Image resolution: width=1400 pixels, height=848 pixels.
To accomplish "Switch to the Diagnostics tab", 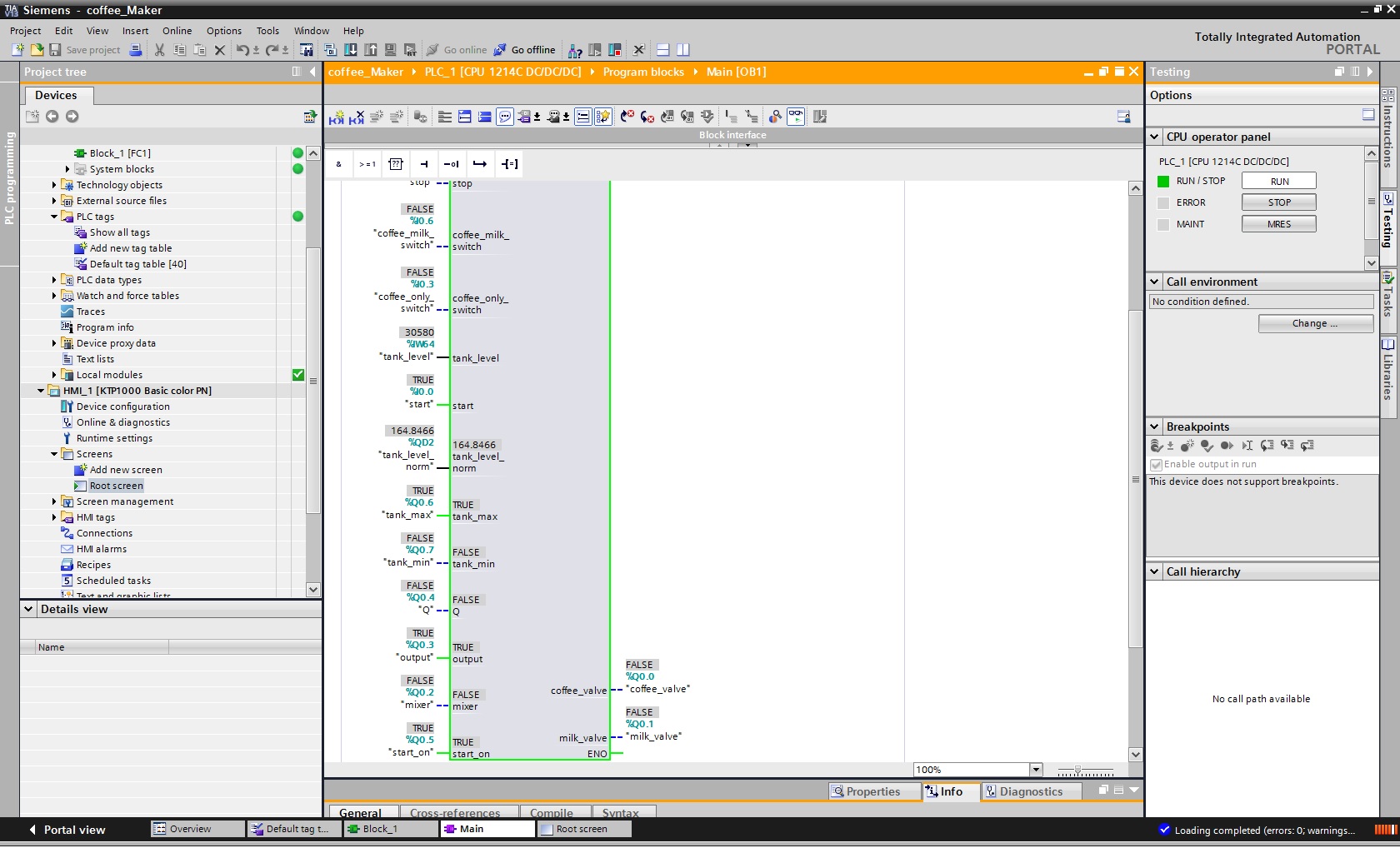I will tap(1031, 791).
